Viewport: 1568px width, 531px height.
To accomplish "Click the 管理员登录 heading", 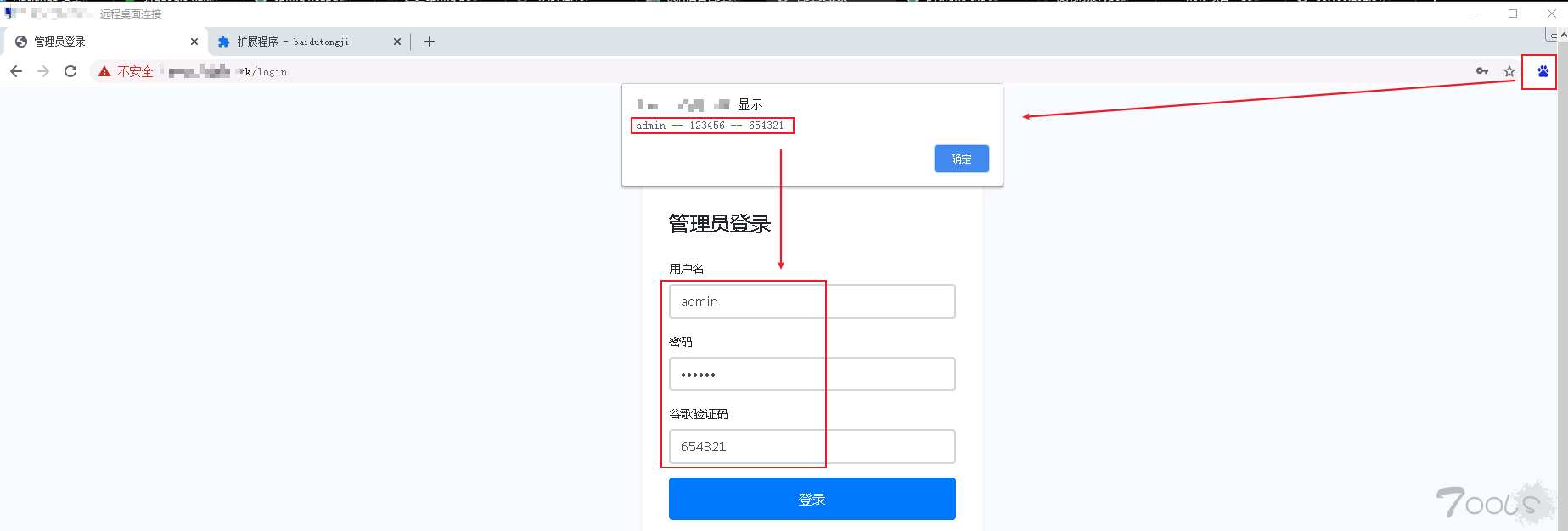I will (x=720, y=224).
